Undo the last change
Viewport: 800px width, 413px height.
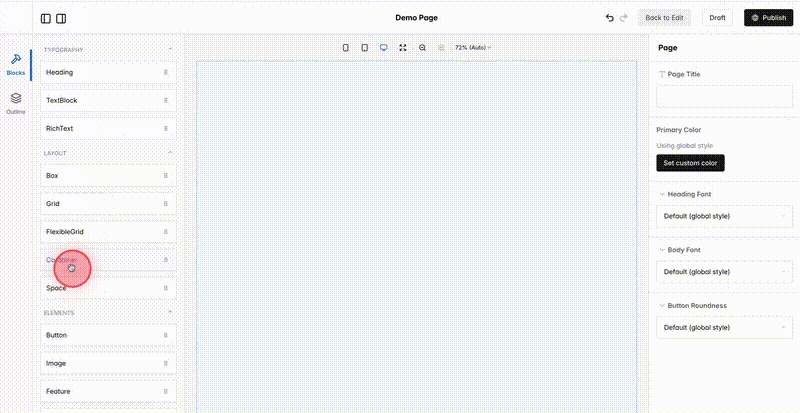click(x=610, y=18)
